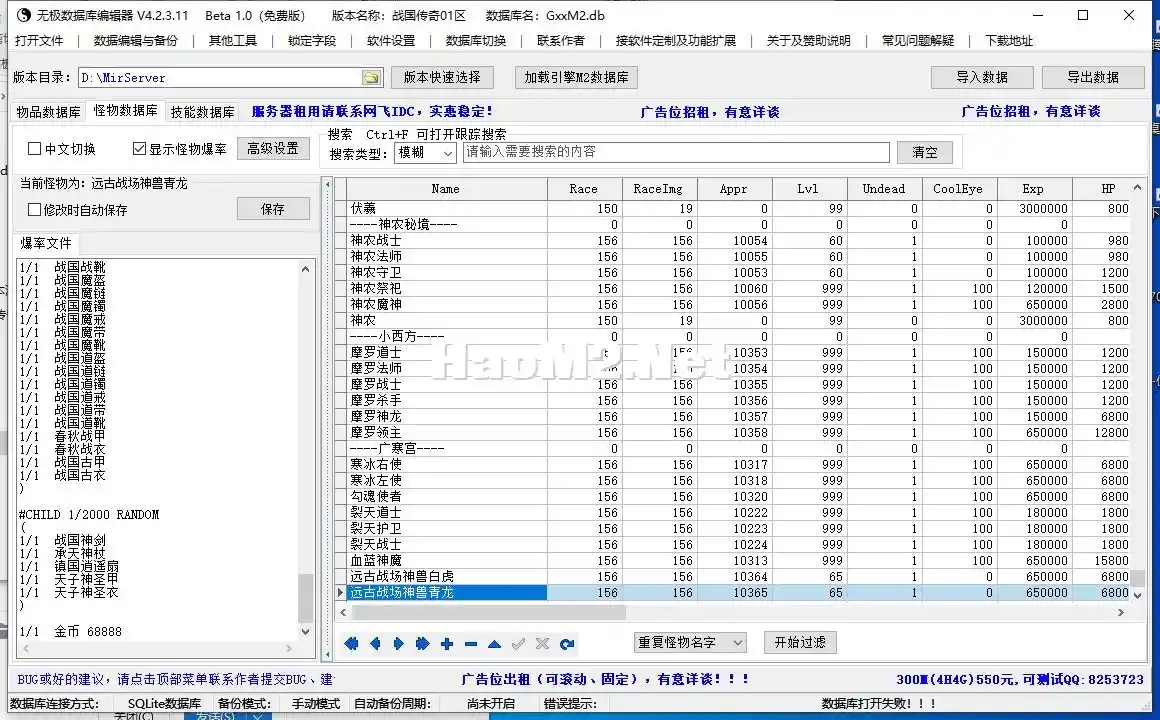Viewport: 1160px width, 720px height.
Task: Click grid horizontal scrollbar thumb
Action: tap(488, 613)
